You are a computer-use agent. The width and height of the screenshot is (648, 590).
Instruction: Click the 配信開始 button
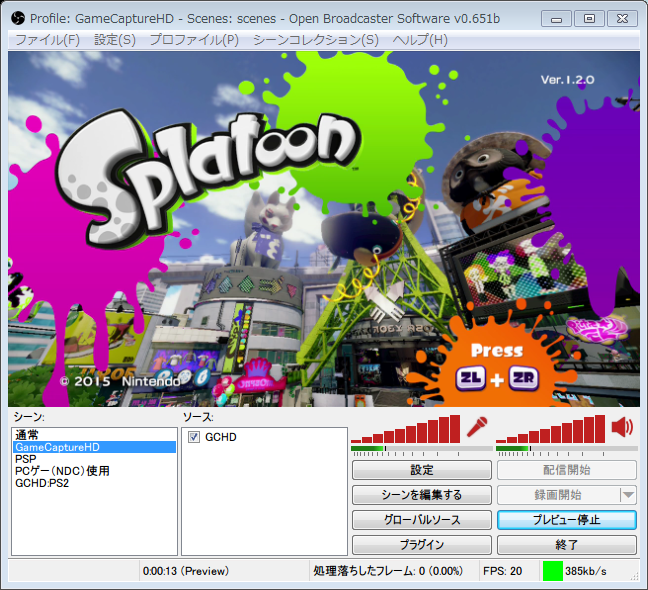[x=567, y=470]
